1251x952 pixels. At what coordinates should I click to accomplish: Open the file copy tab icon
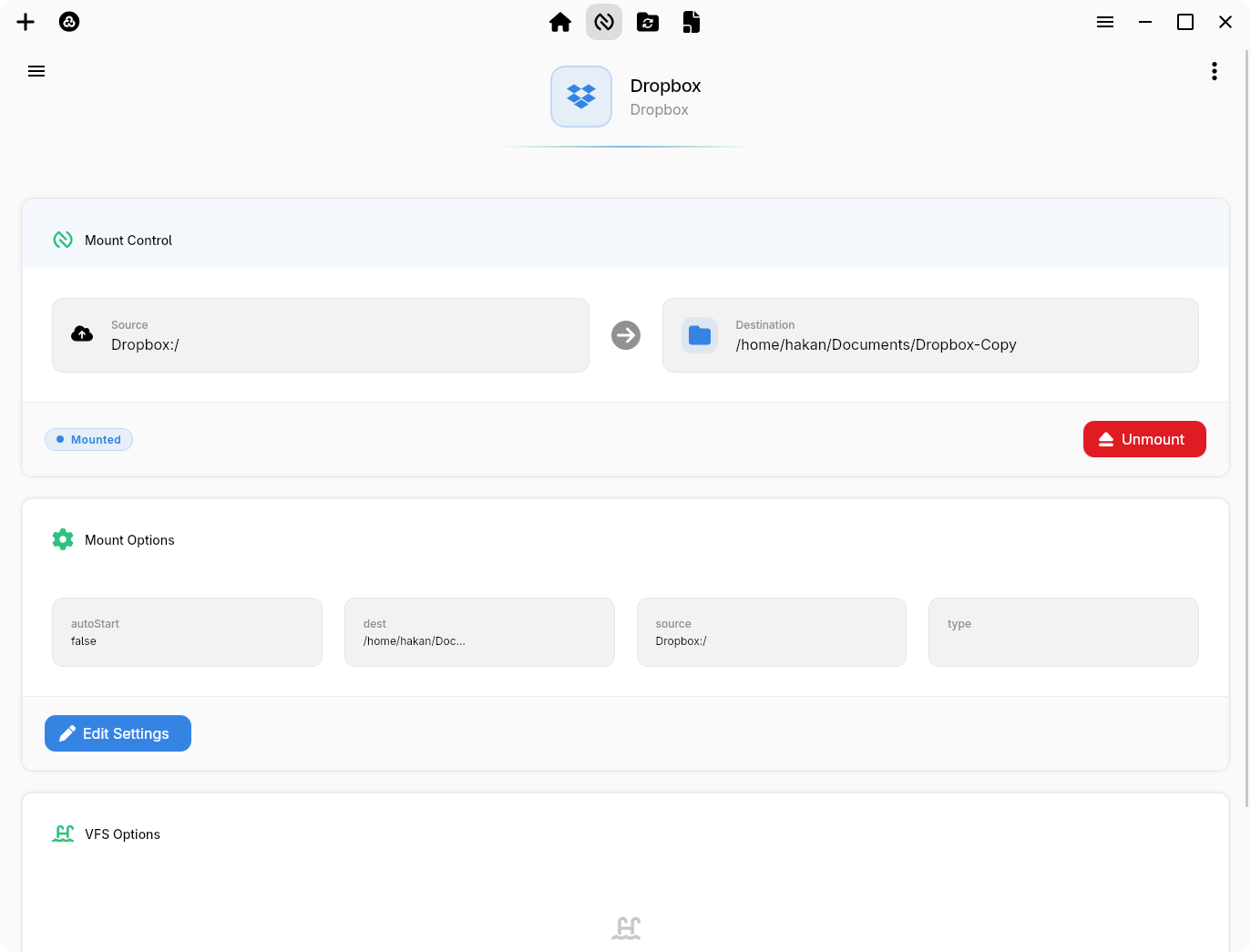coord(692,22)
